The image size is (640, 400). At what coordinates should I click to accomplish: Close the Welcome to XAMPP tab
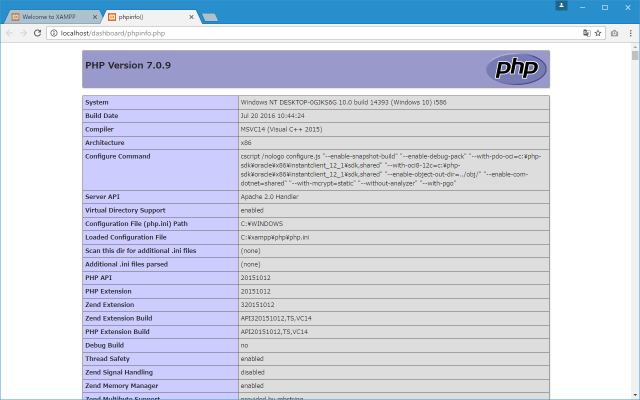tap(95, 17)
